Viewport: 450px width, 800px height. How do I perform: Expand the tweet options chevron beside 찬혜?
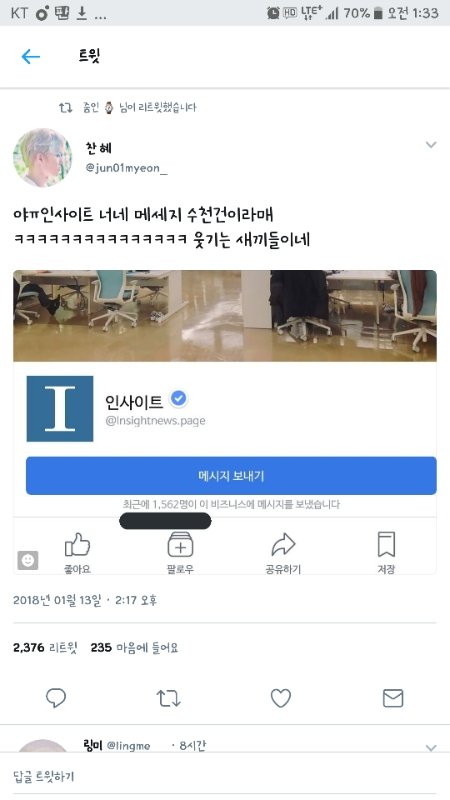pos(431,145)
